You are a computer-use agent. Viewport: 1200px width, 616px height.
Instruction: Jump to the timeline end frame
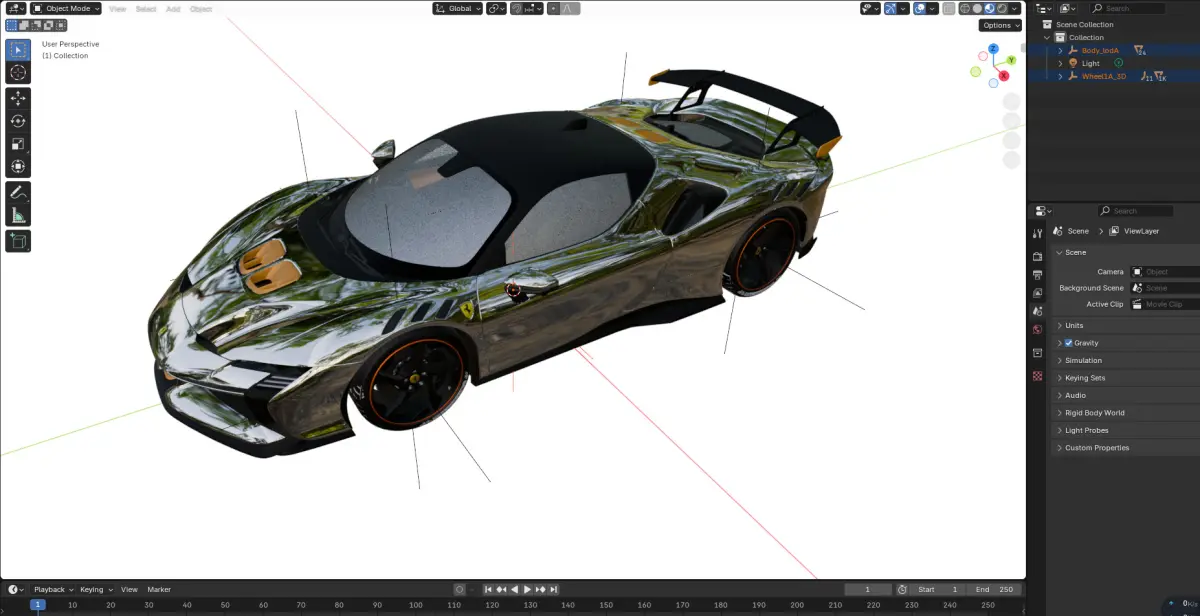[x=553, y=590]
